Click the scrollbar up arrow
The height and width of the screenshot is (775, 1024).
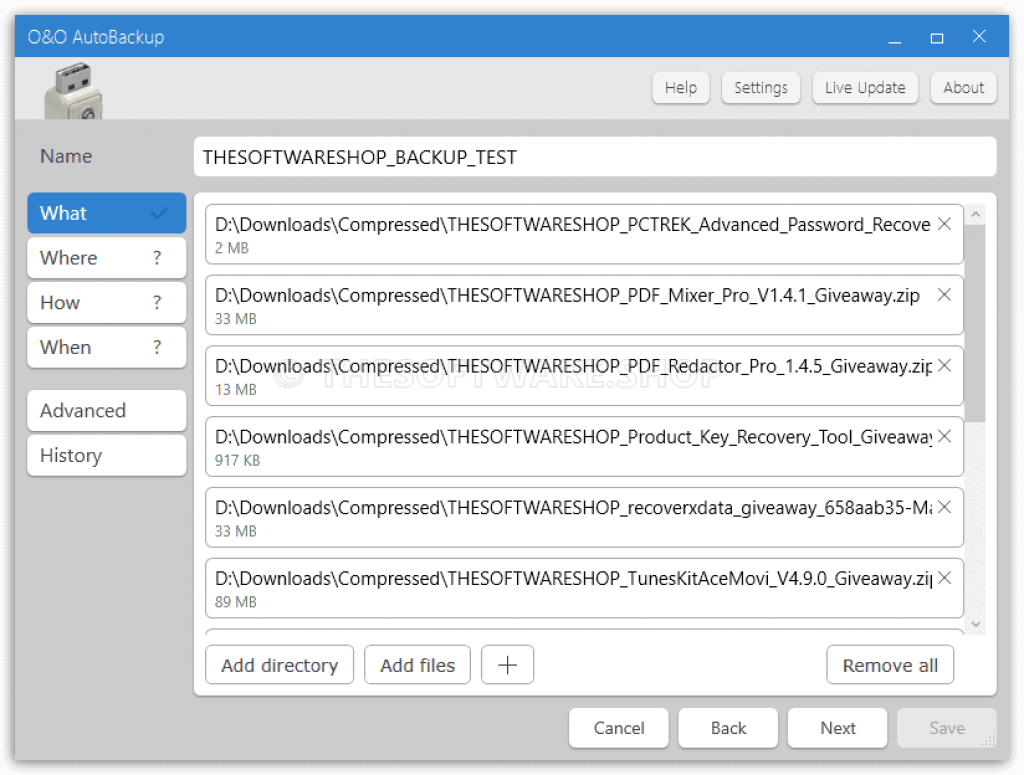(975, 214)
